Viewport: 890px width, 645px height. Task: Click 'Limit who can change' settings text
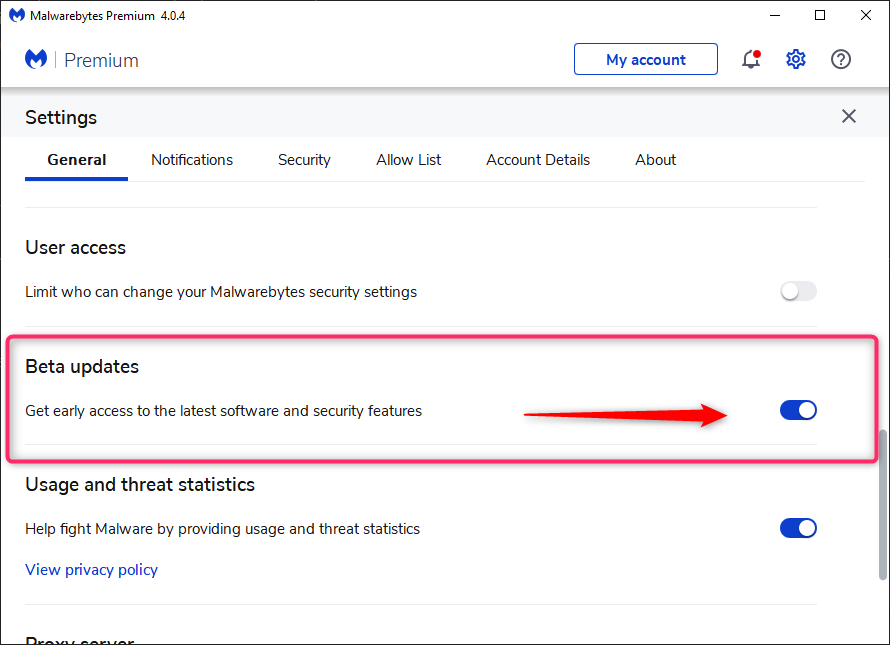(x=221, y=292)
